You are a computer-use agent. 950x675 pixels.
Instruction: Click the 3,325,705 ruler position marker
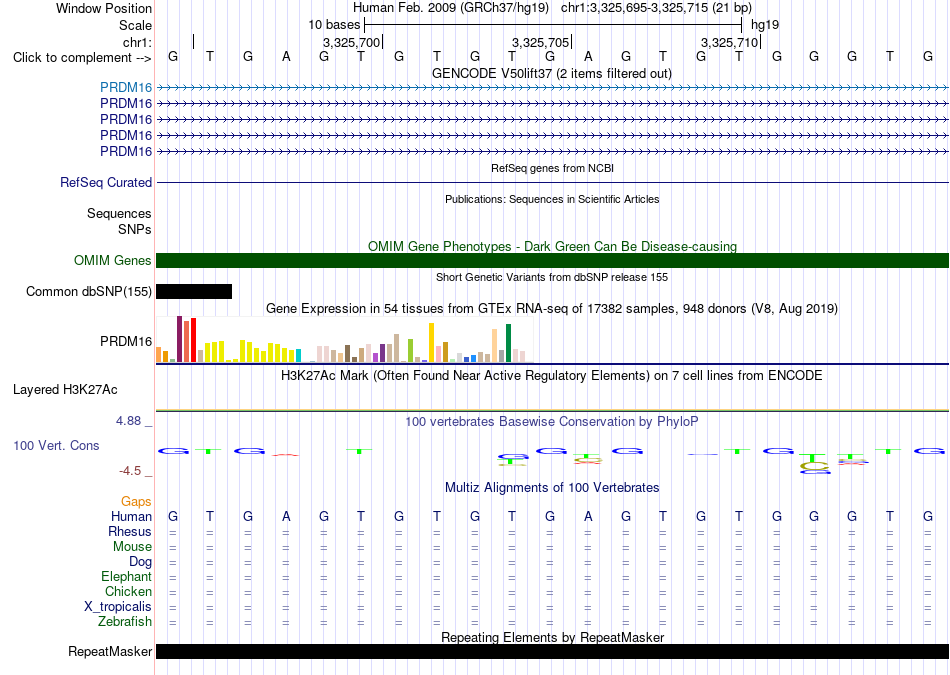click(540, 42)
